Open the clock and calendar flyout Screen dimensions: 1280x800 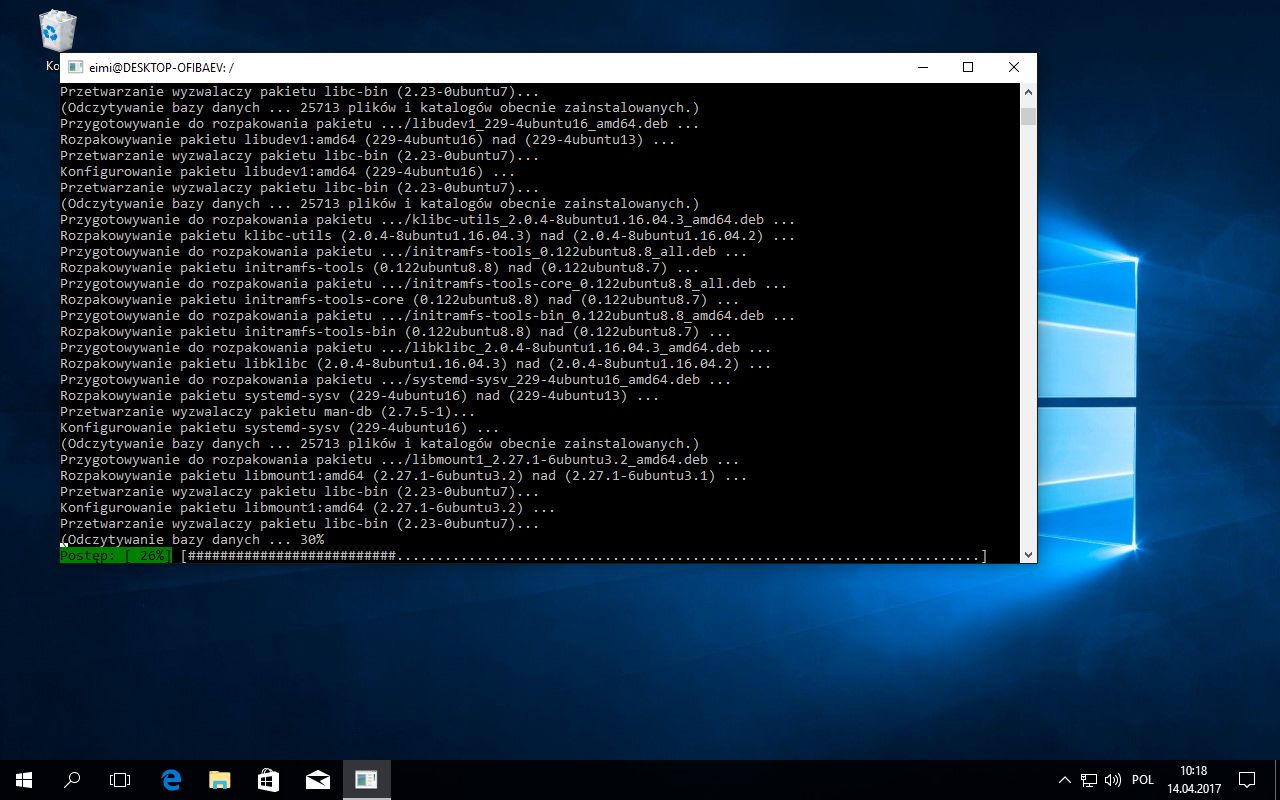click(x=1192, y=779)
